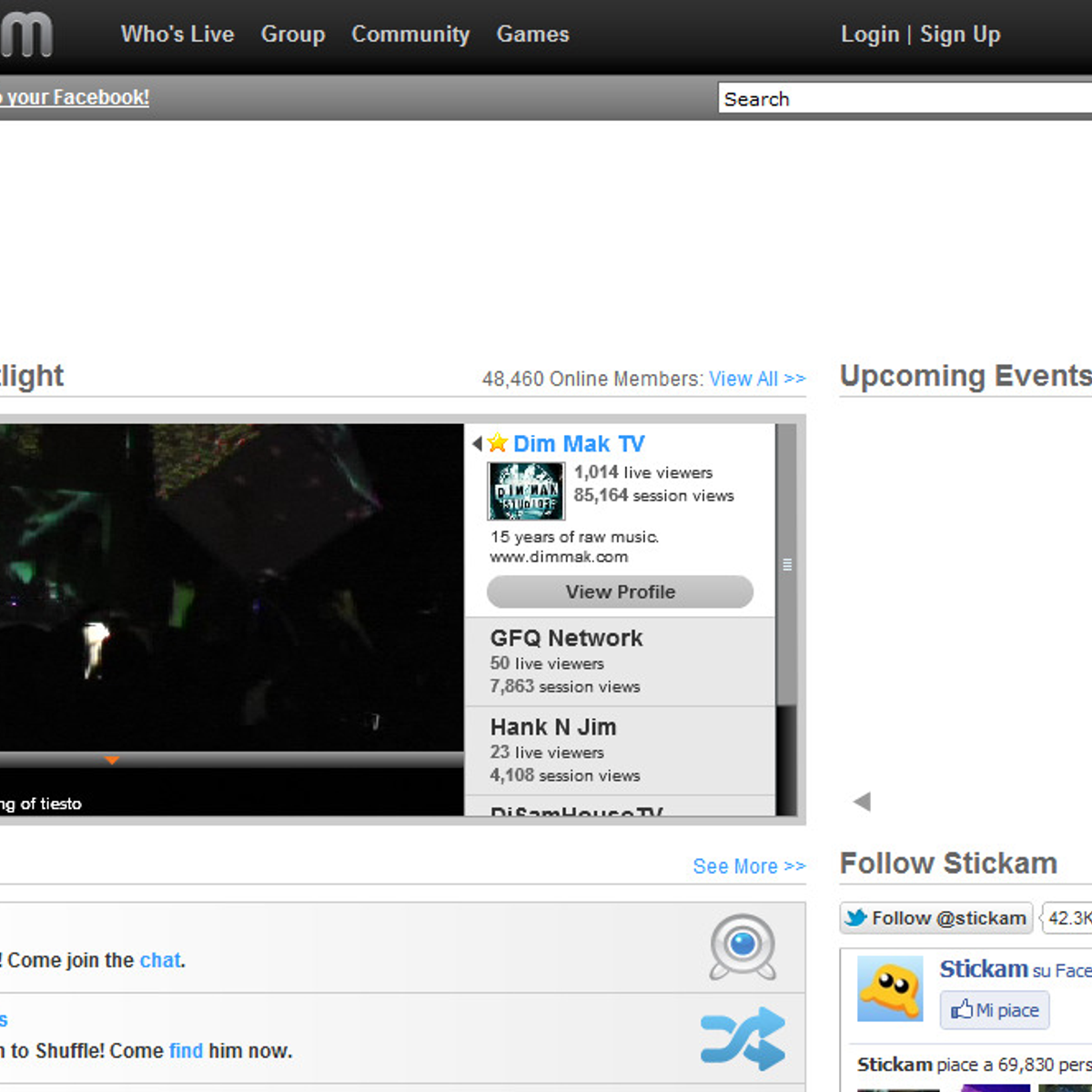Click View All online members link

757,379
